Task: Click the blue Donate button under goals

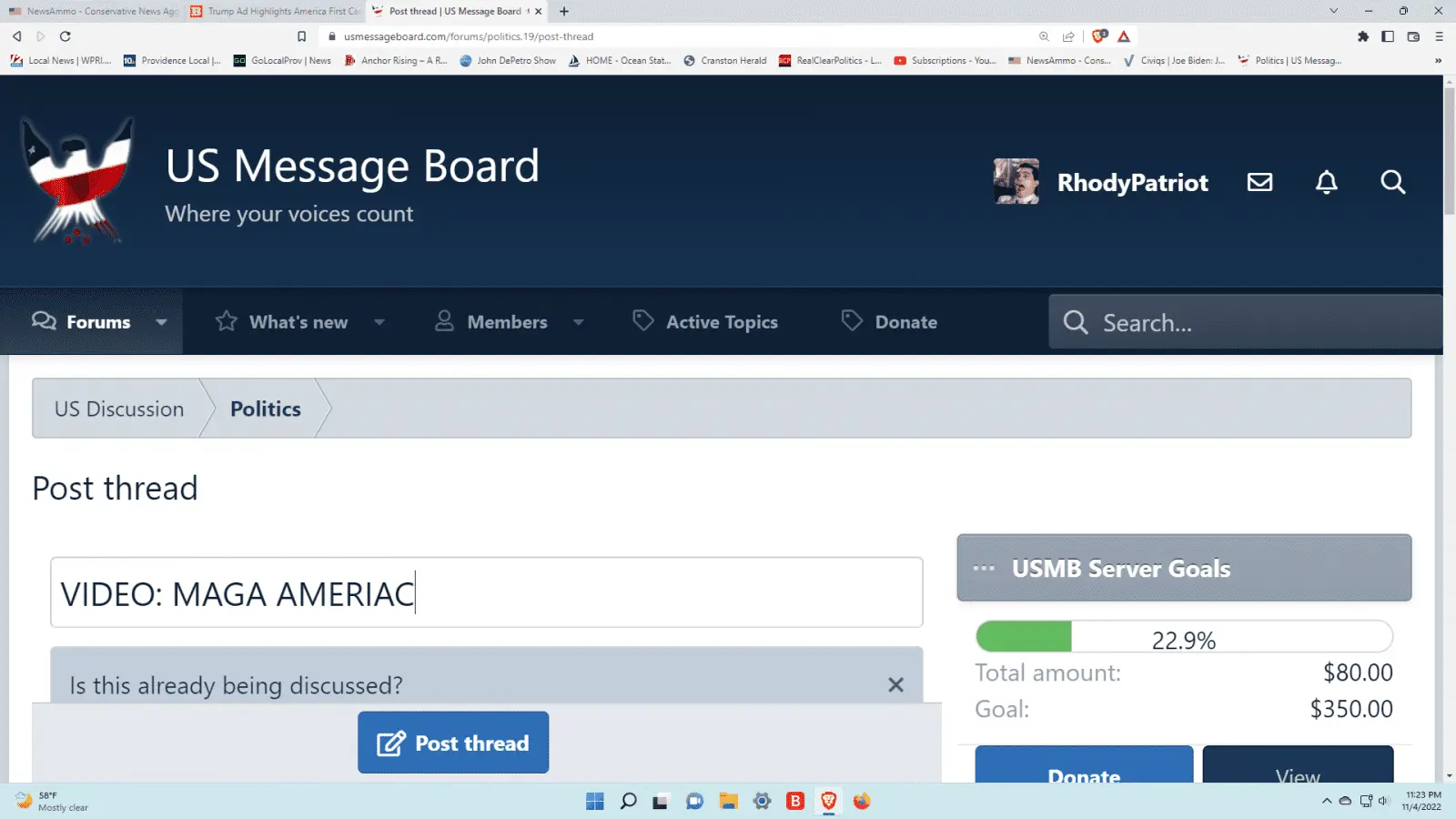Action: click(x=1084, y=764)
